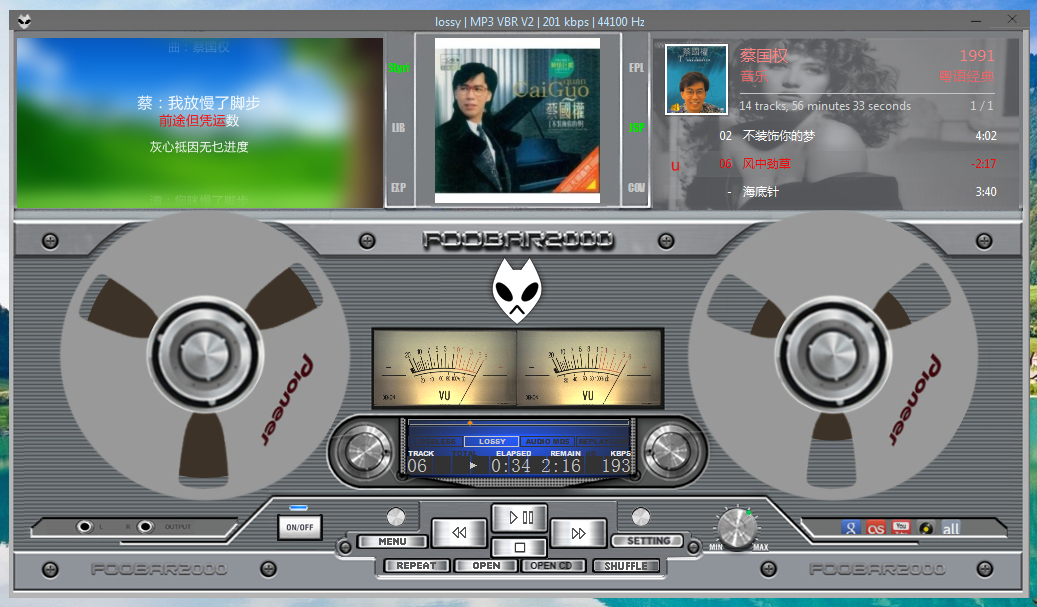Click the REPLAYGAIN indicator
The image size is (1037, 607).
pyautogui.click(x=602, y=441)
